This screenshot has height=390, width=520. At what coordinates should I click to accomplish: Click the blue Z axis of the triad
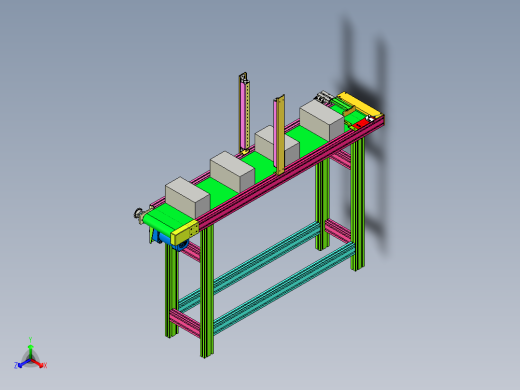[21, 364]
